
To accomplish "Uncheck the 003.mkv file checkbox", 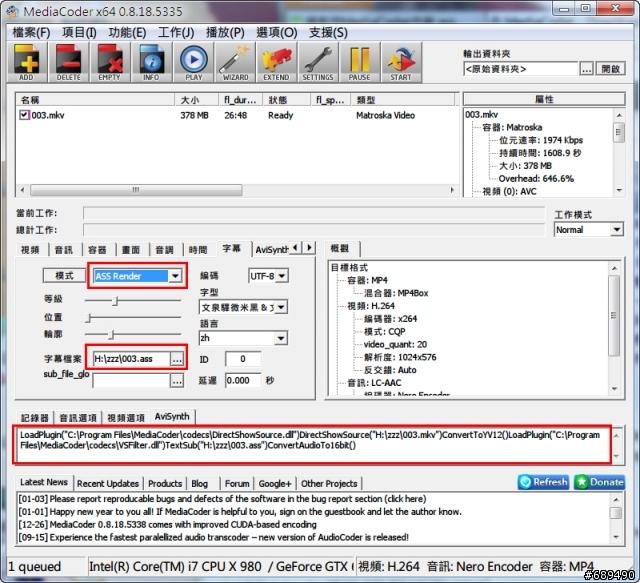I will click(x=24, y=115).
